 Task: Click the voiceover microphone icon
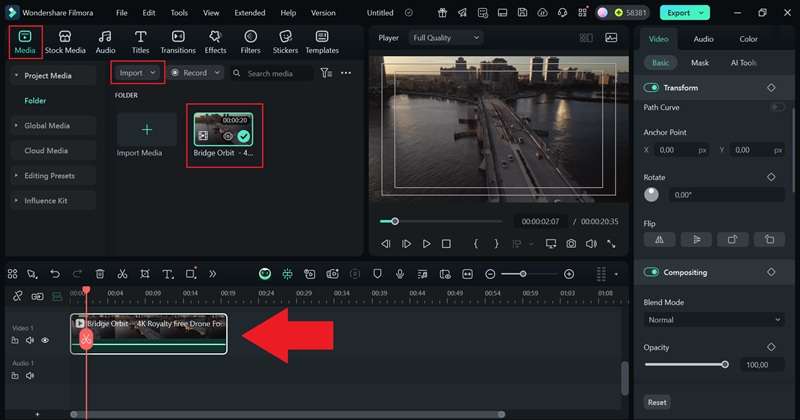[400, 274]
